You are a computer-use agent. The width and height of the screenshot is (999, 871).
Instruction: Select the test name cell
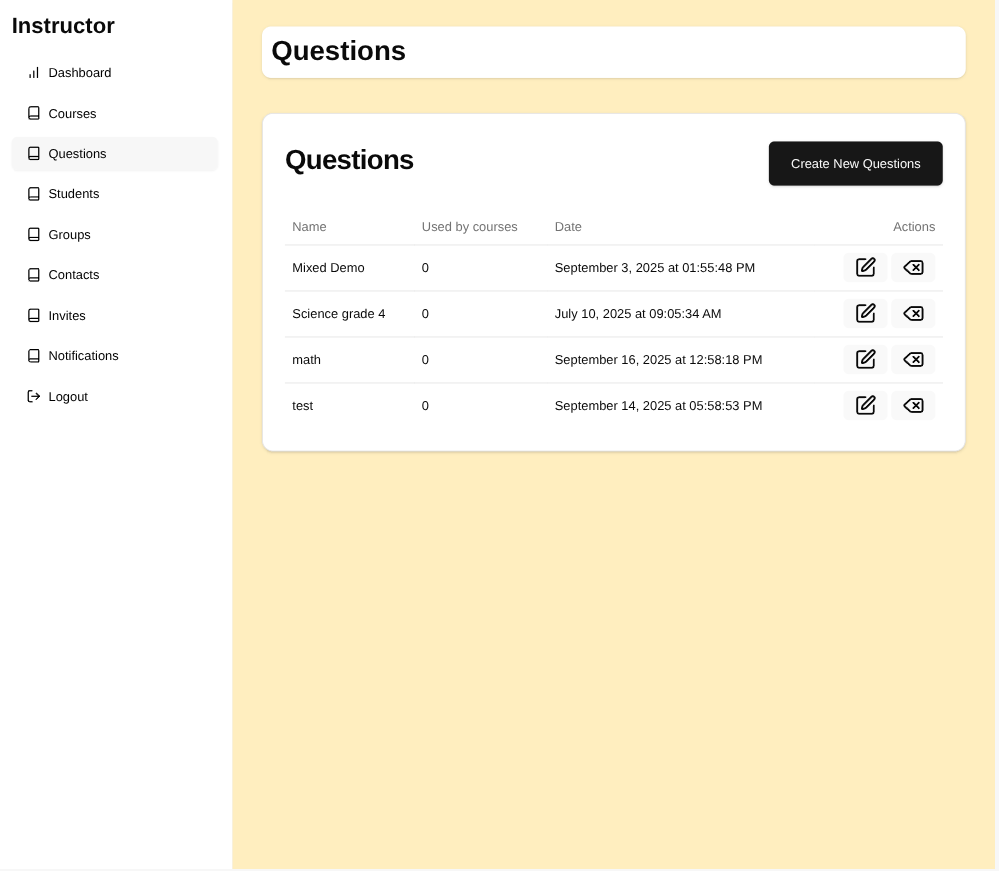pyautogui.click(x=304, y=407)
